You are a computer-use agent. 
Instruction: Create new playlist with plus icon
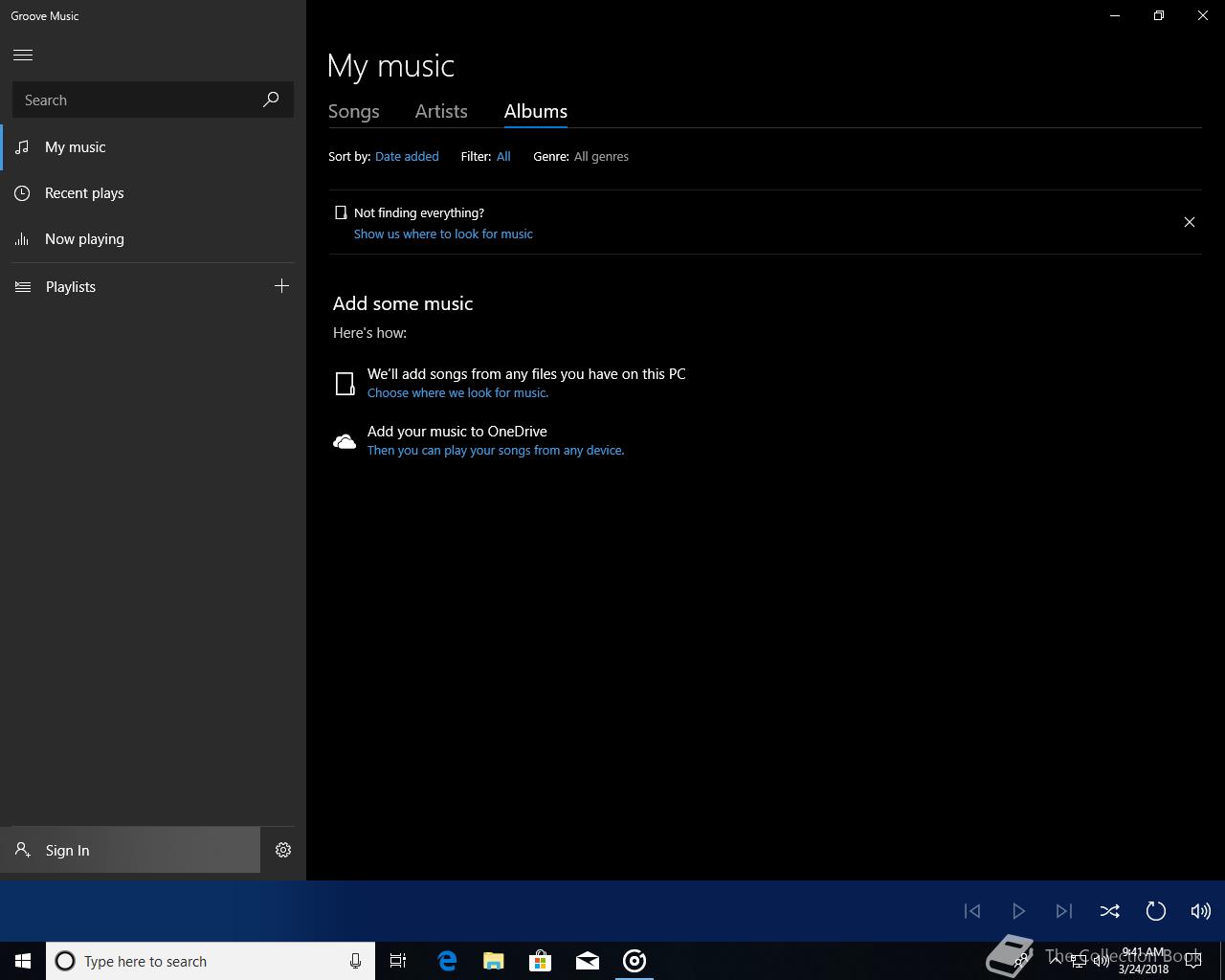point(281,286)
